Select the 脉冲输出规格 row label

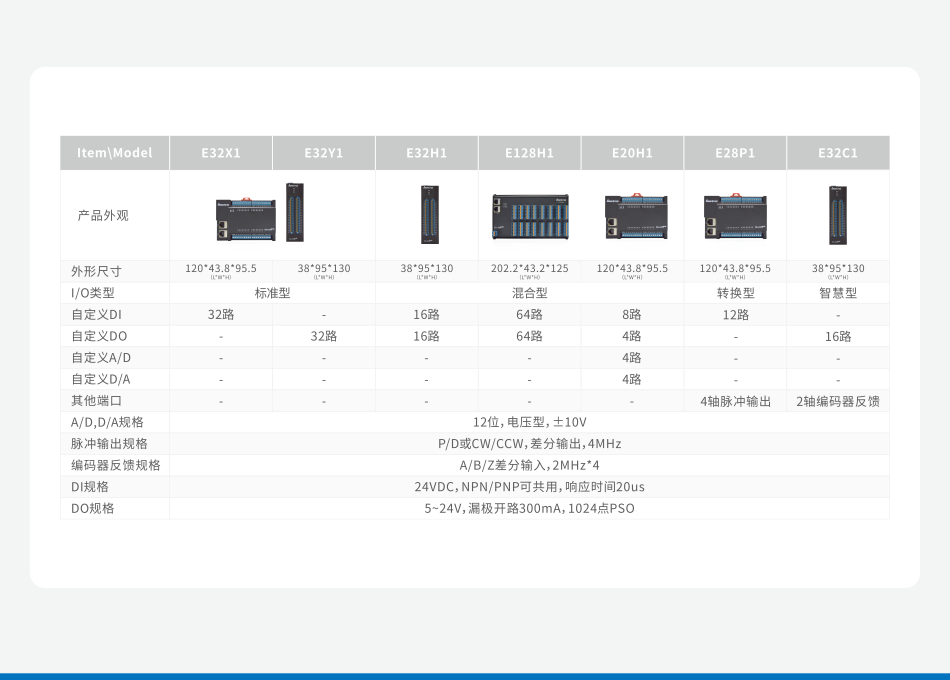click(109, 444)
